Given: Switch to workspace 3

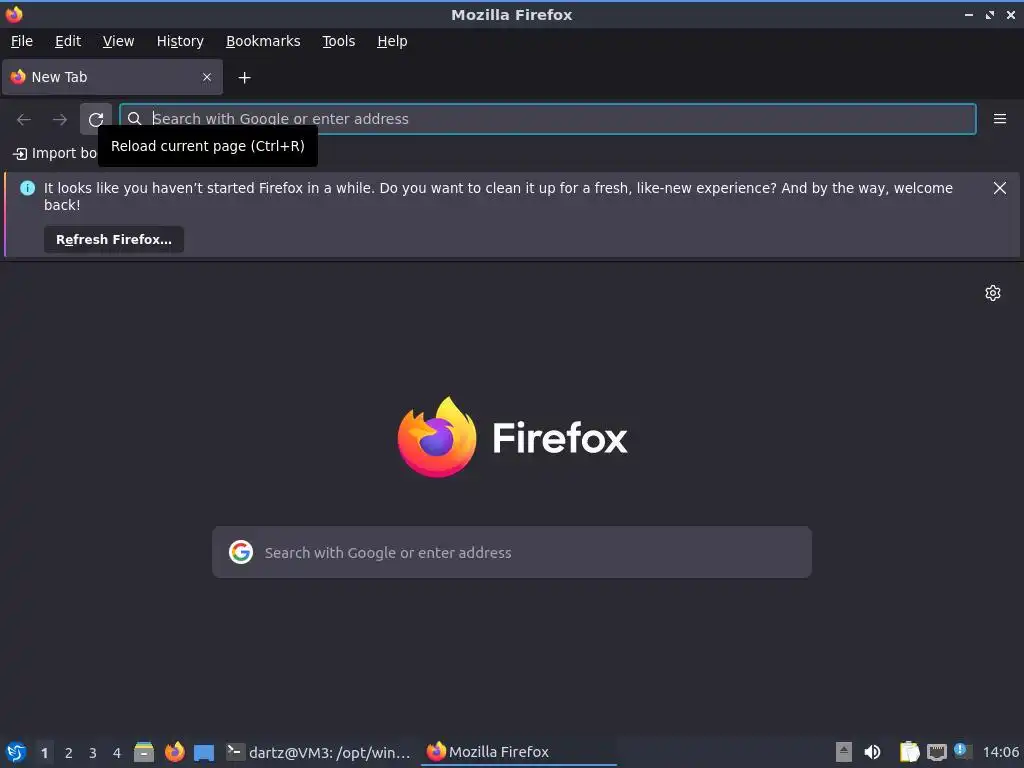Looking at the screenshot, I should coord(93,753).
